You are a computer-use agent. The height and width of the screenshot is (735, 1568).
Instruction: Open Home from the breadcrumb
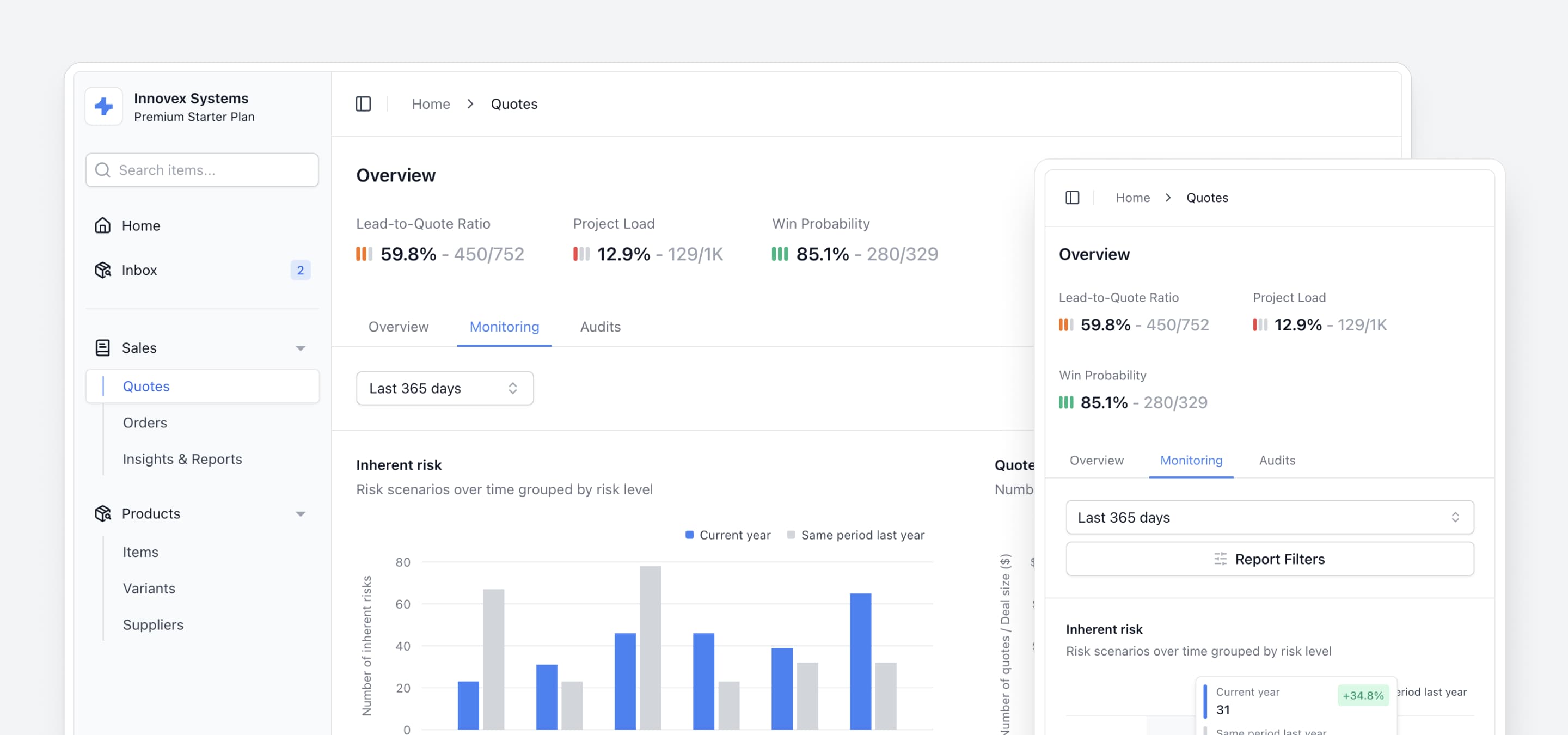point(430,103)
